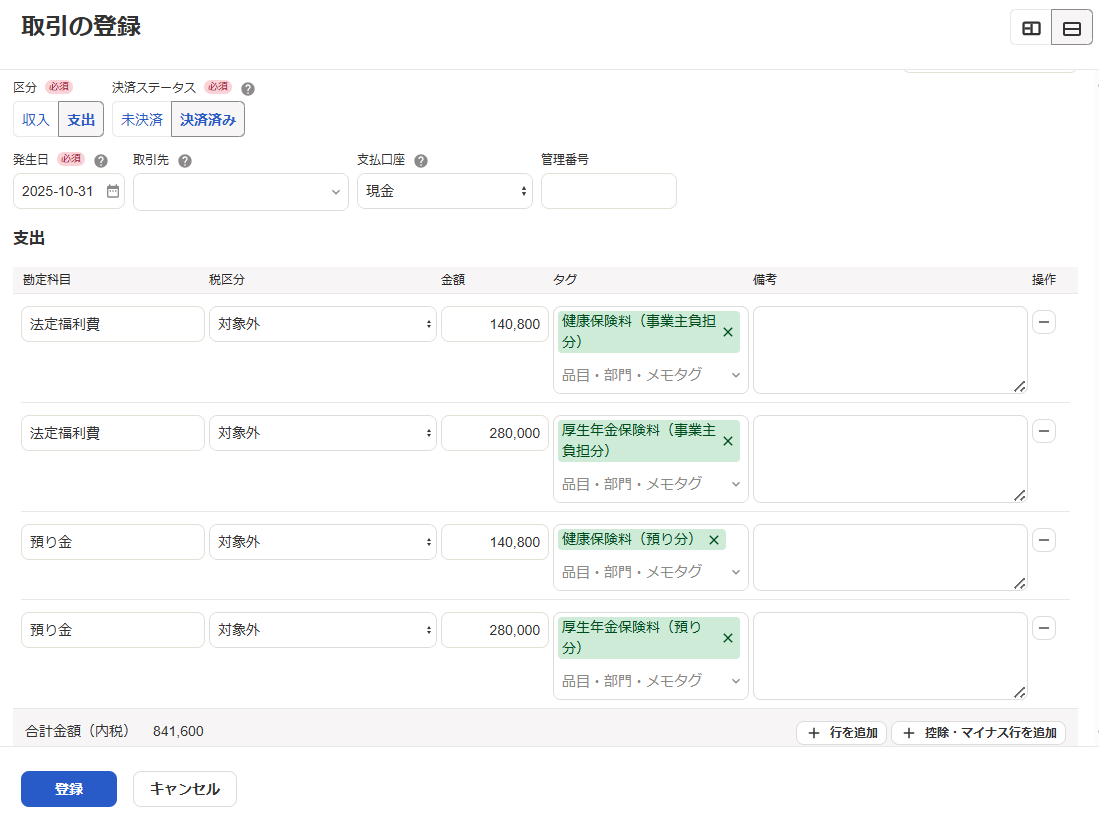Delete 預り金 140,800 row

point(1044,540)
